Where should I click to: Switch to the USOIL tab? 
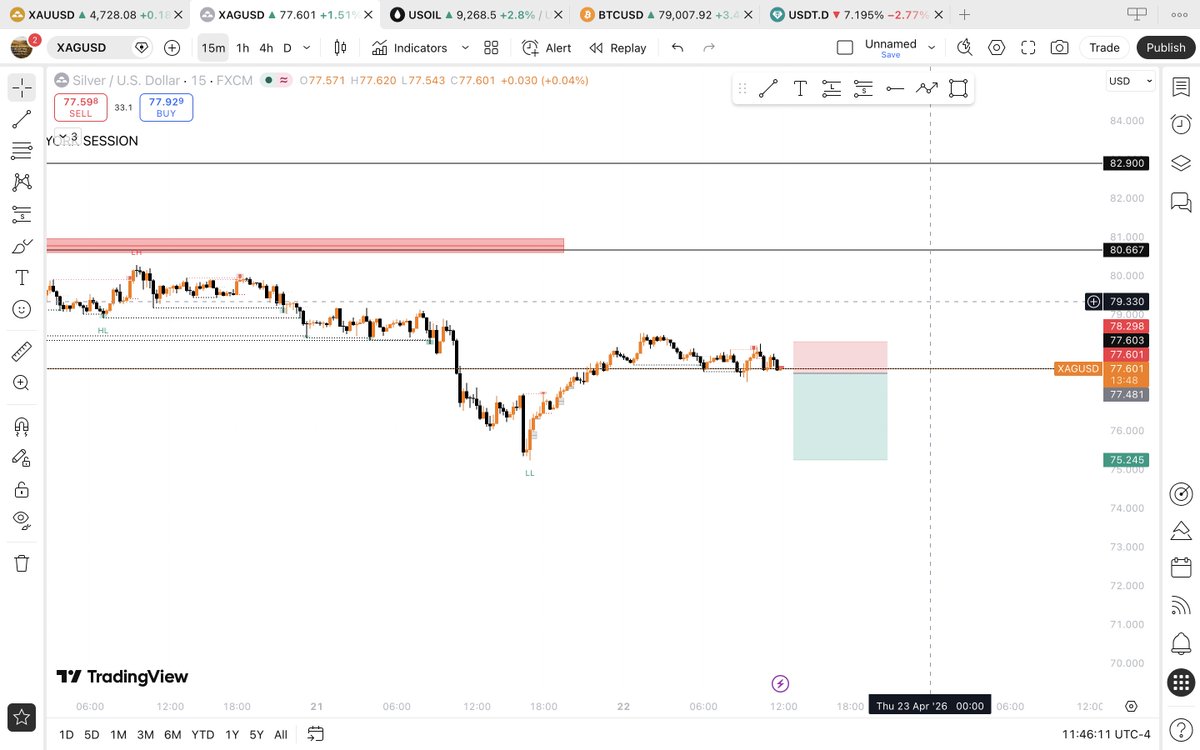pos(474,15)
